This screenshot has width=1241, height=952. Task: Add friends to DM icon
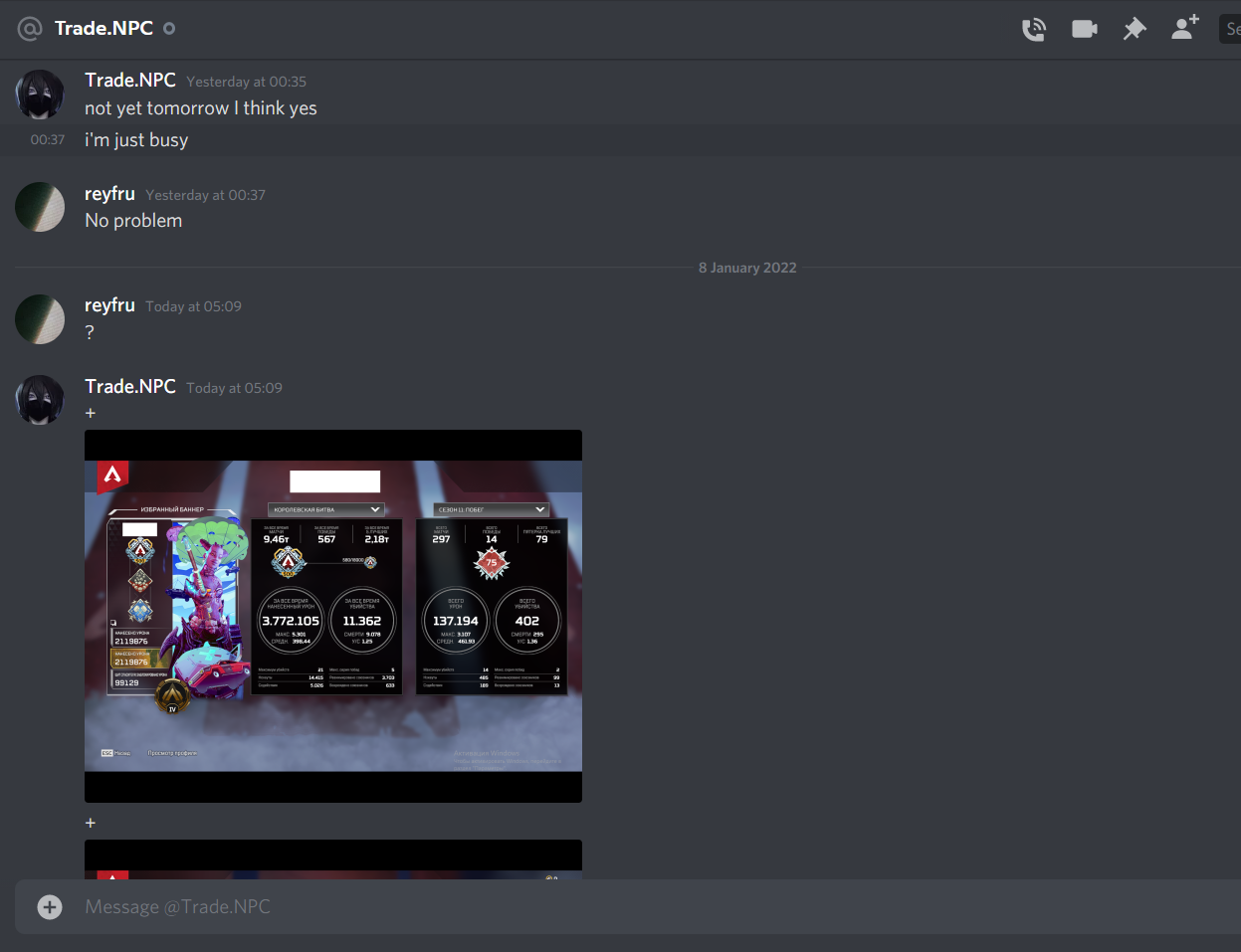coord(1184,28)
